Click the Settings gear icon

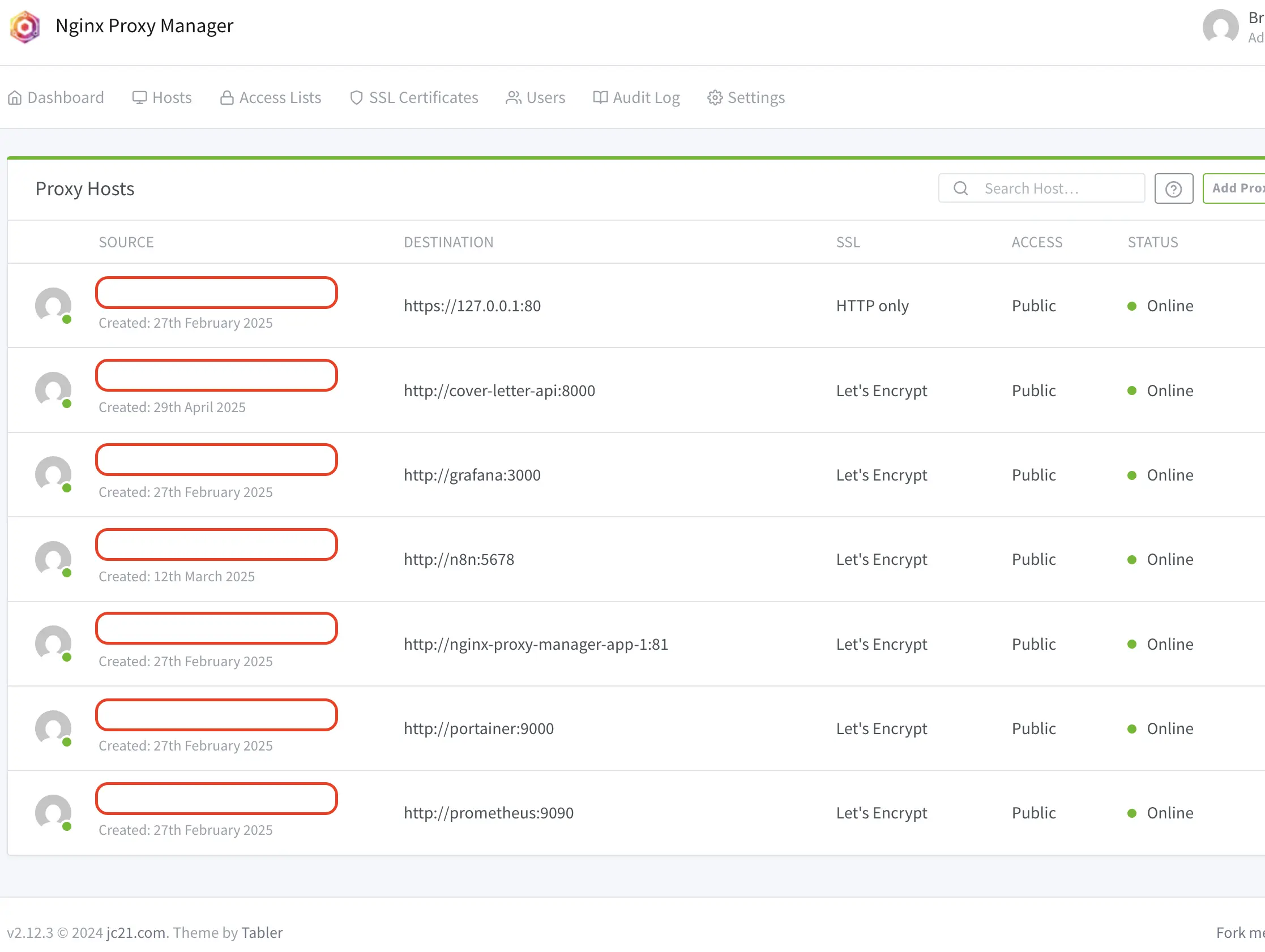[714, 97]
